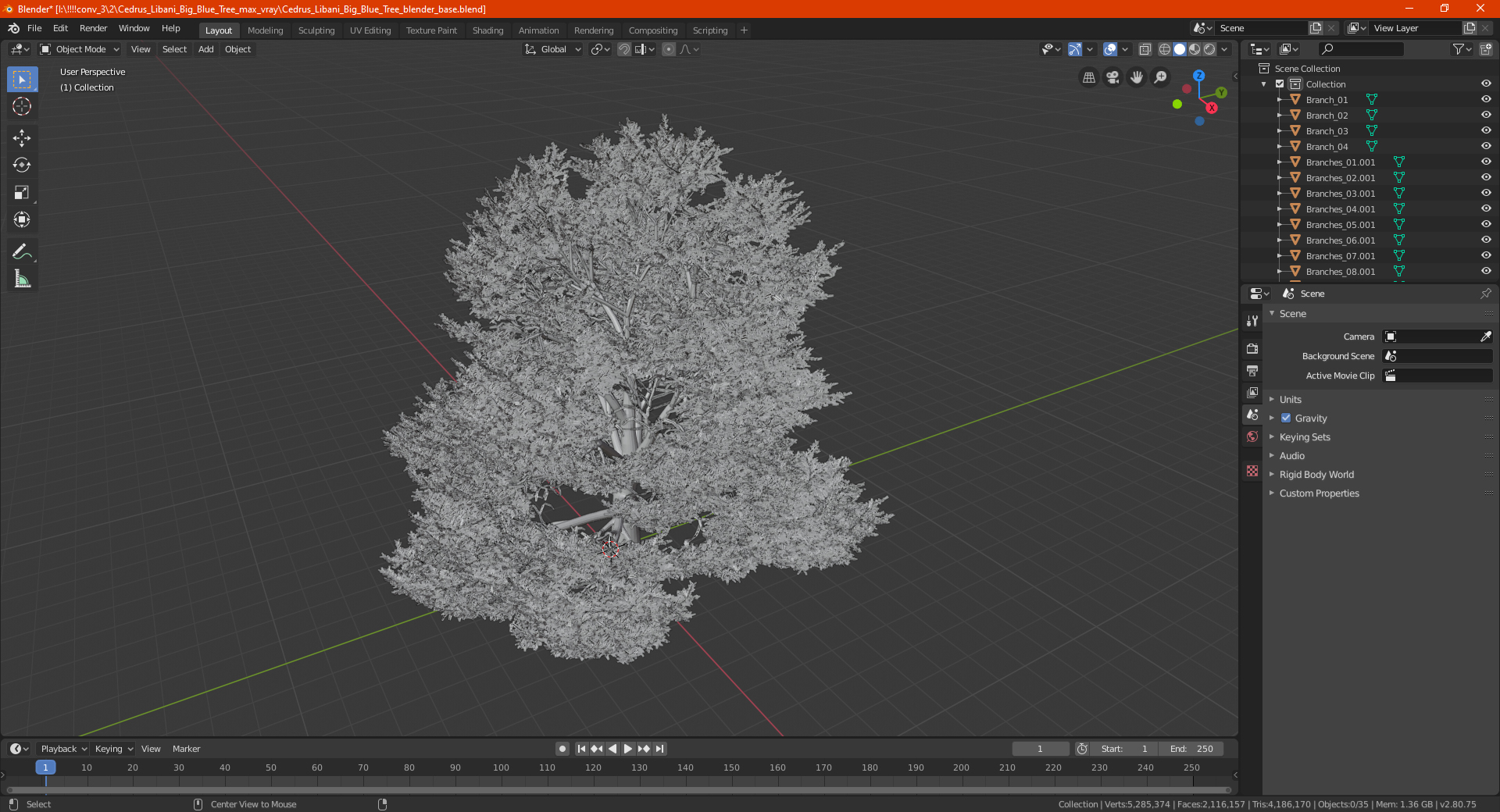Switch to the Scripting workspace tab
The width and height of the screenshot is (1500, 812).
point(709,30)
